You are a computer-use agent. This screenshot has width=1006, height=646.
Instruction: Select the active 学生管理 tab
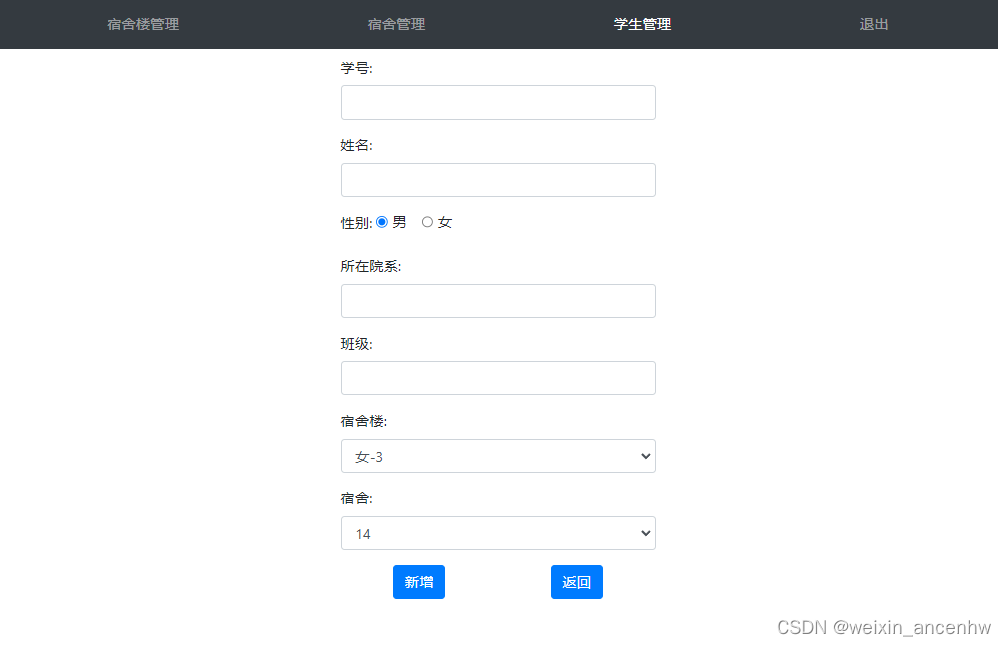[641, 24]
